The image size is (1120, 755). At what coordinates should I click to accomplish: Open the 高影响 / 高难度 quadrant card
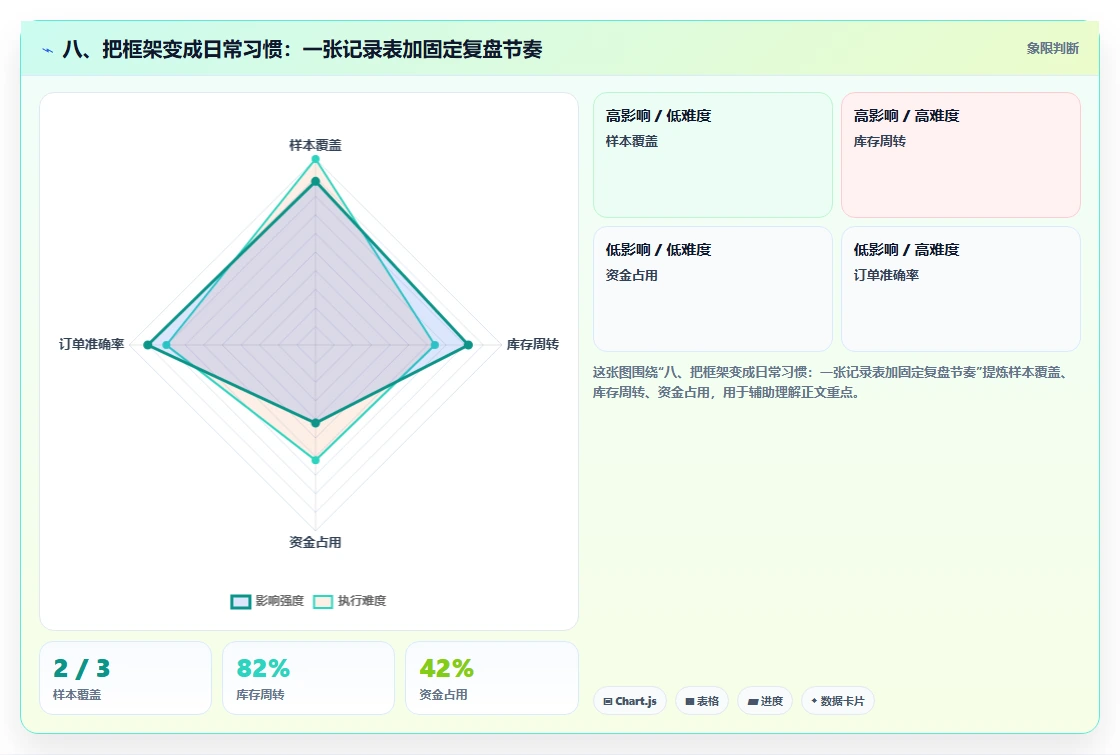point(961,154)
